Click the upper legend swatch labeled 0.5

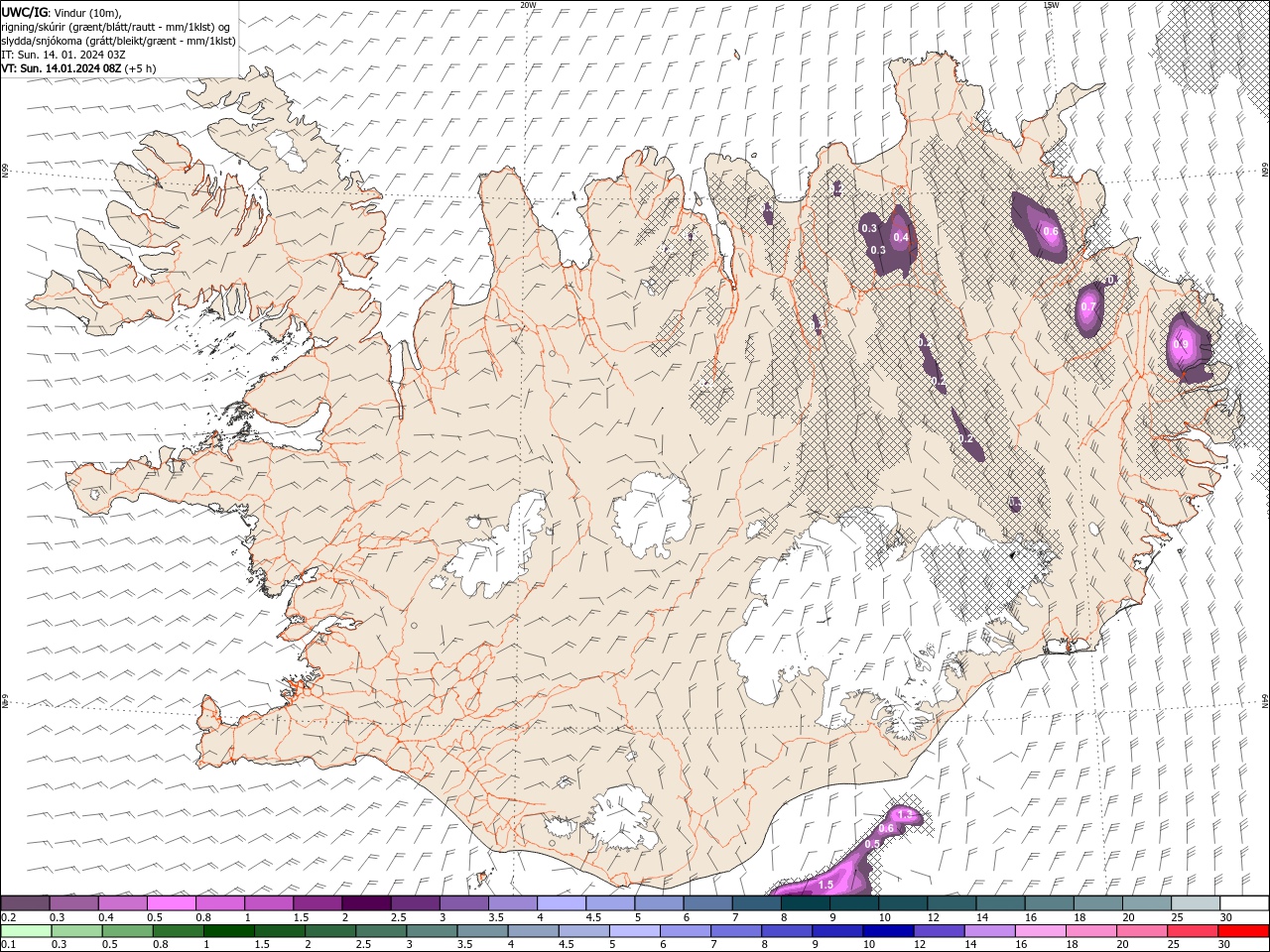pos(171,902)
